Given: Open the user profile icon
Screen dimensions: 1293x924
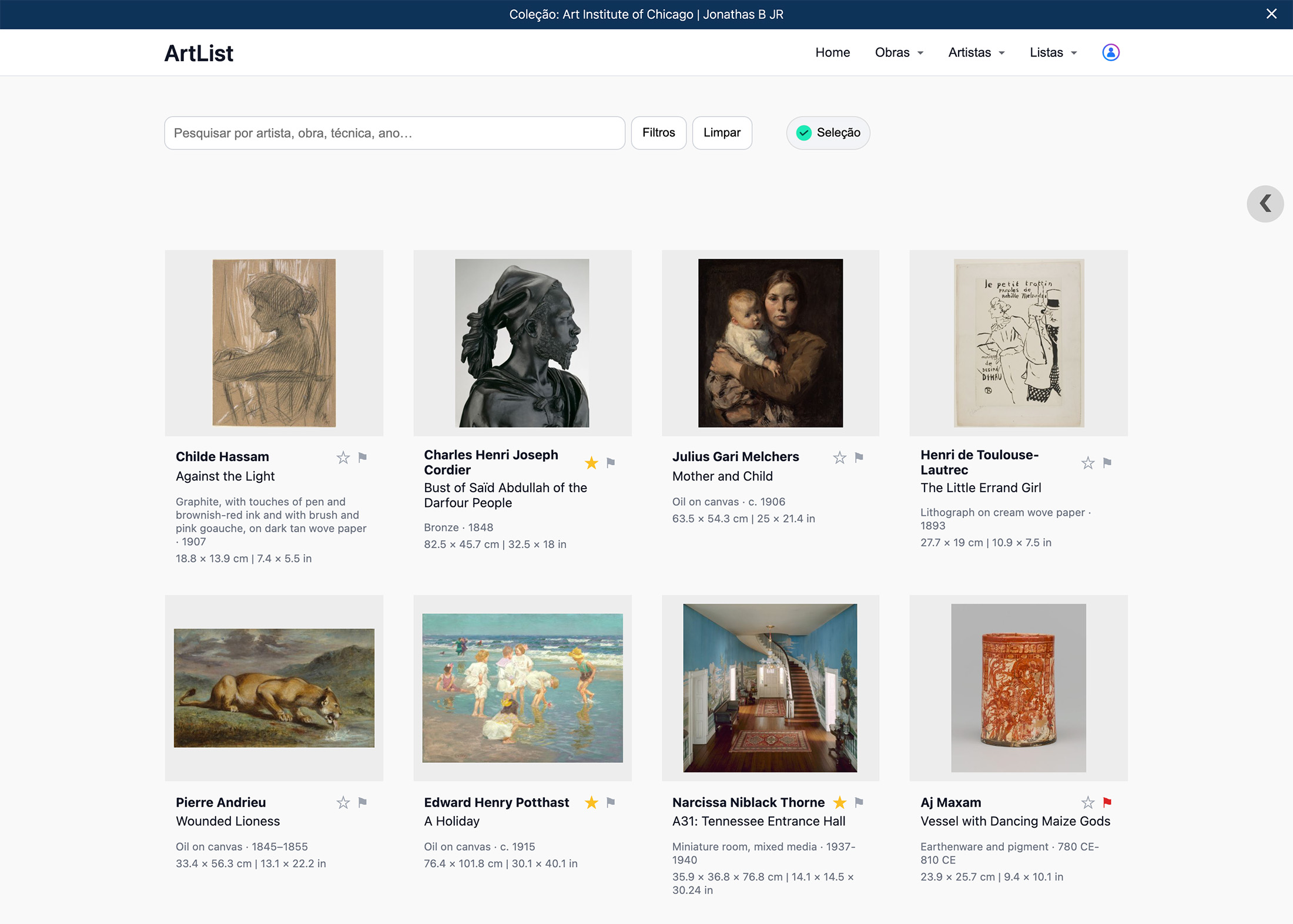Looking at the screenshot, I should (1110, 52).
